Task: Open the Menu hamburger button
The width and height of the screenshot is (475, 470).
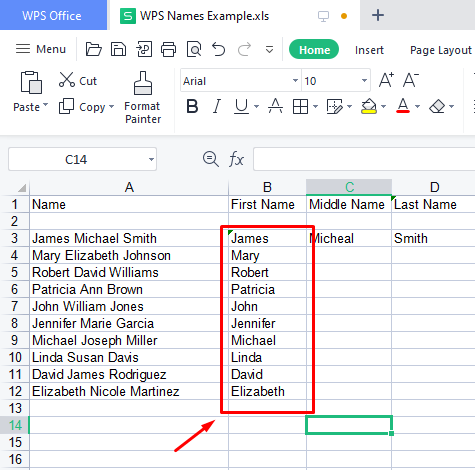Action: [41, 49]
